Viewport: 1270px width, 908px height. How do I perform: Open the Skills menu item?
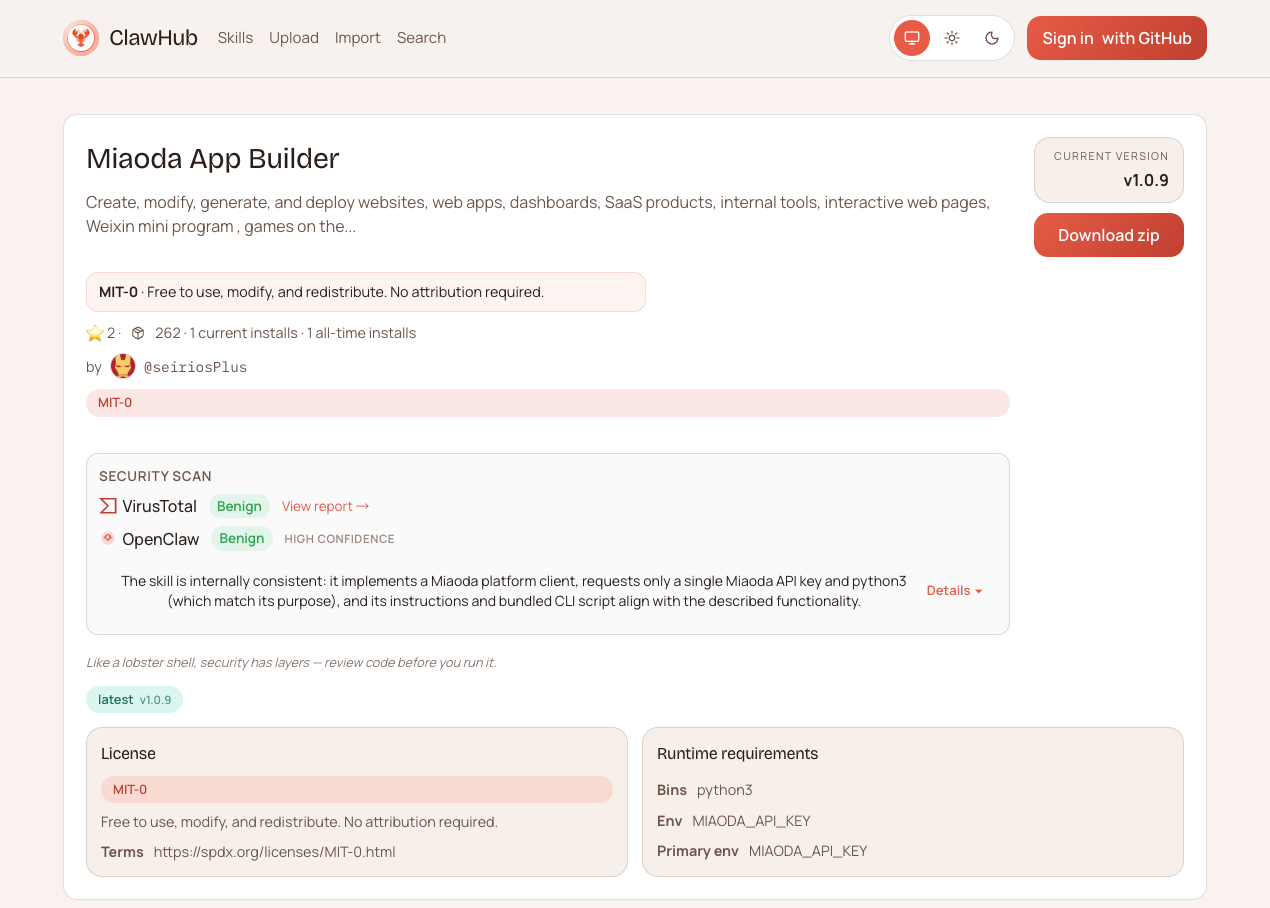point(235,38)
